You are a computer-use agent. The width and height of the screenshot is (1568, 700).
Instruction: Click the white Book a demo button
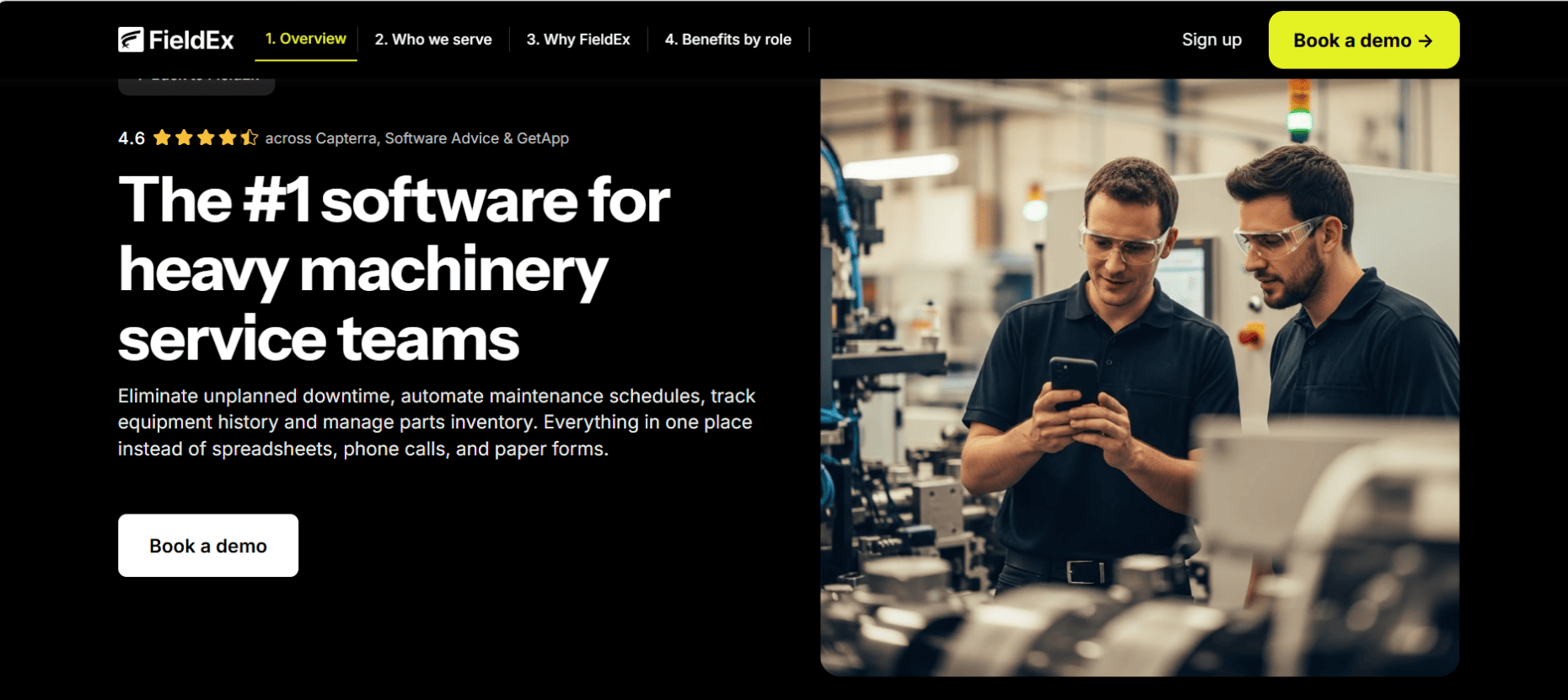(x=208, y=546)
